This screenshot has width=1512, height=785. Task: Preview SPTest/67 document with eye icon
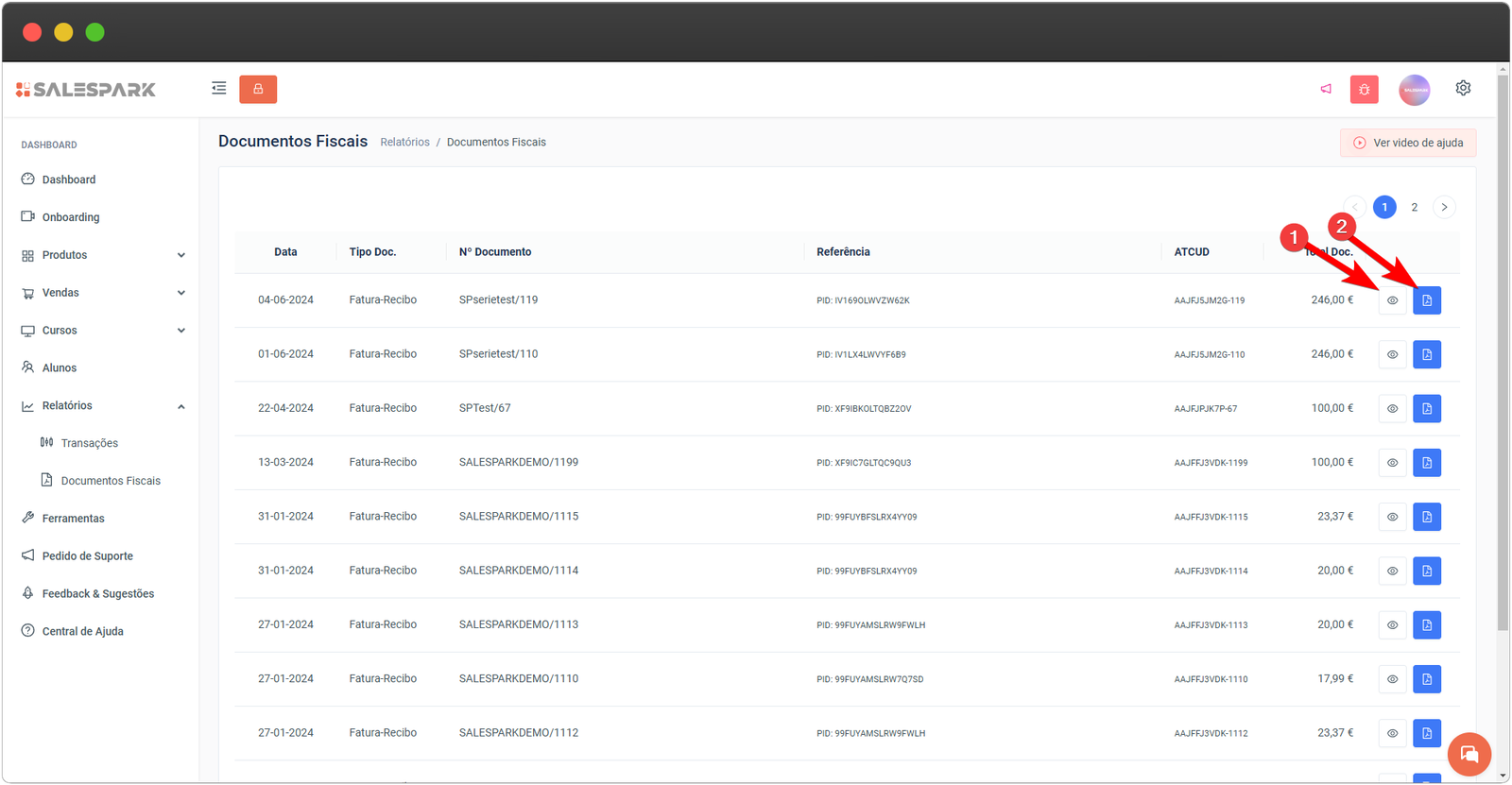1392,409
